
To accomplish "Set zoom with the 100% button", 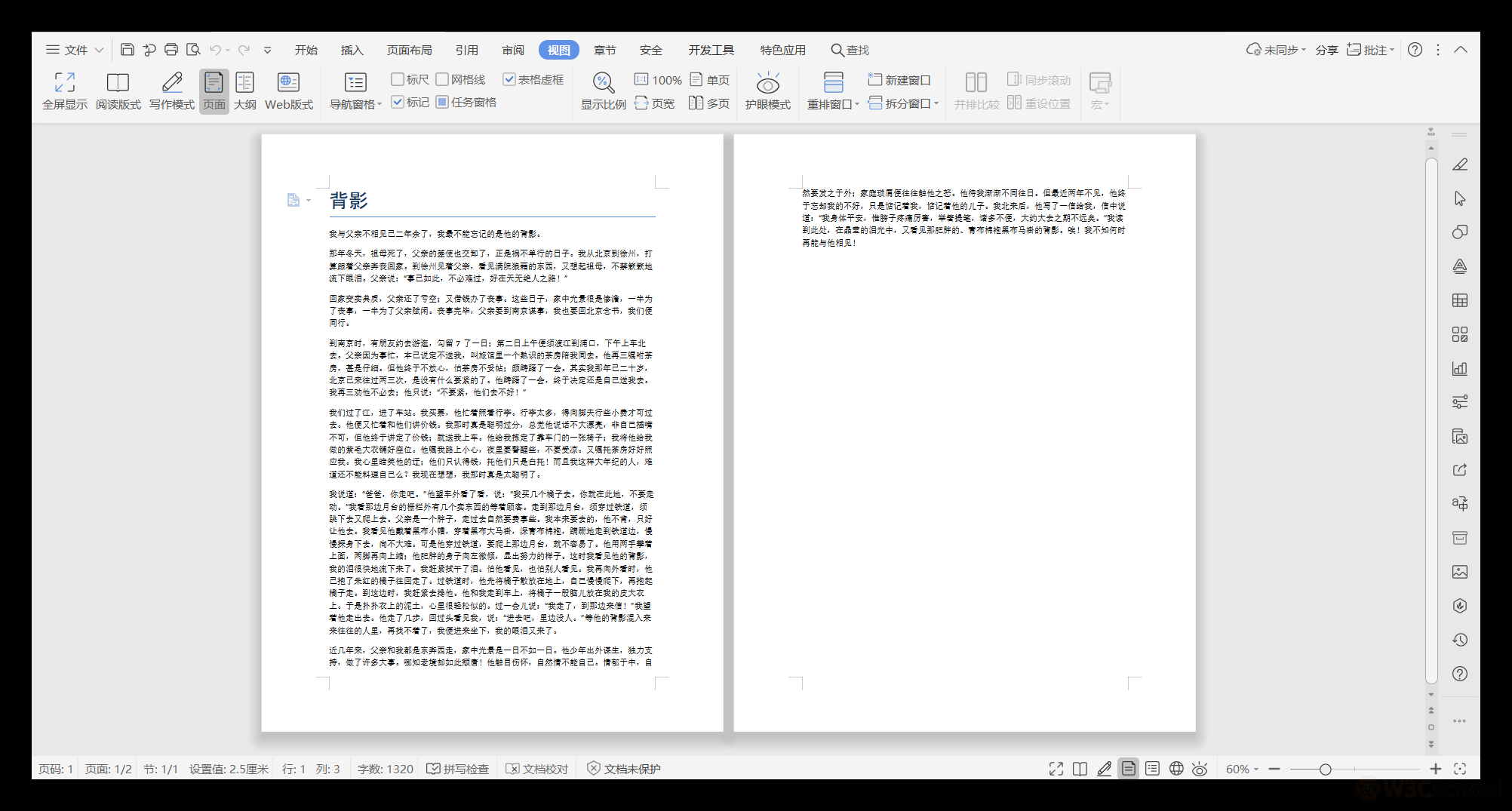I will pyautogui.click(x=658, y=79).
